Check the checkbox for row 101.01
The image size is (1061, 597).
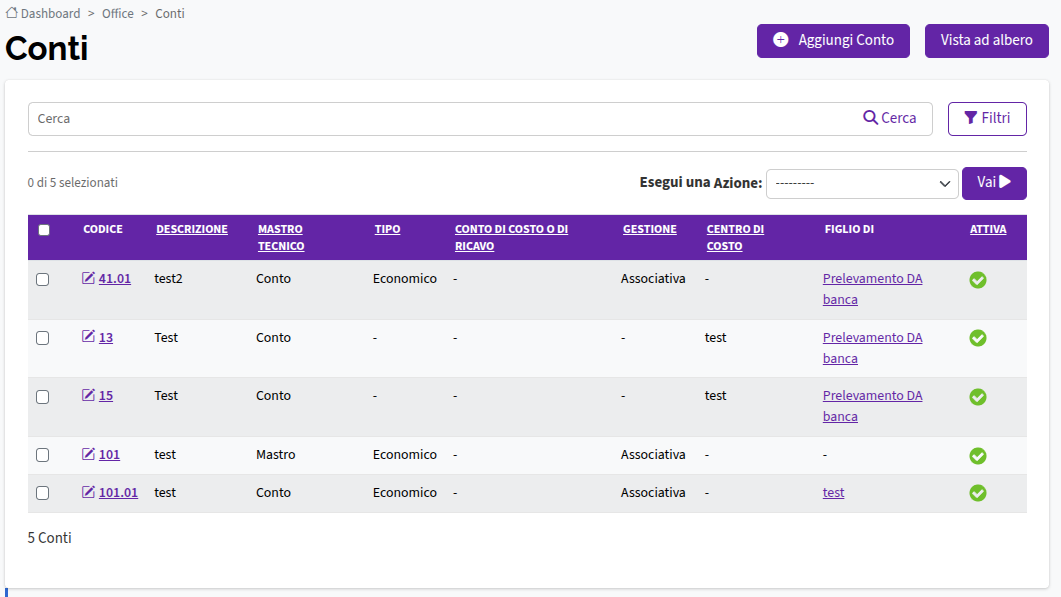[43, 493]
